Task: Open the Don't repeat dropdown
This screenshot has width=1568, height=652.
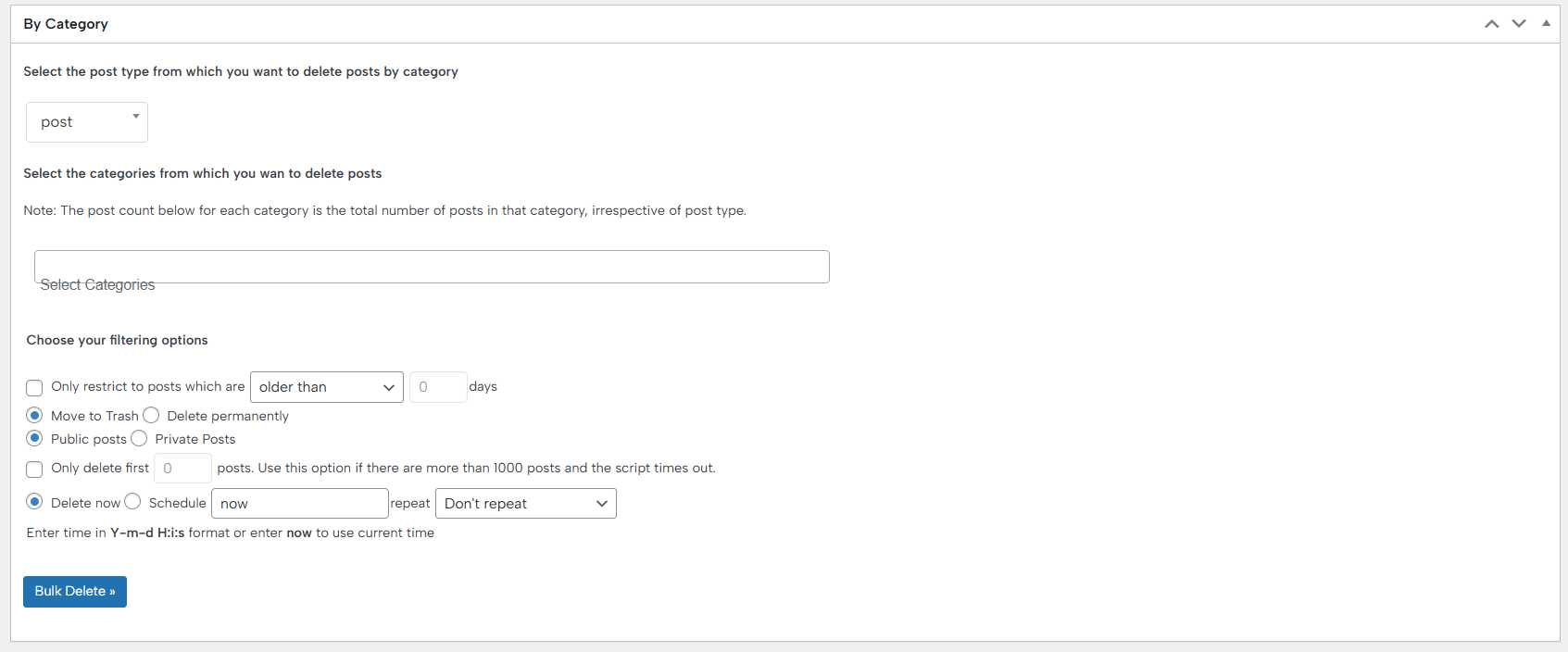Action: point(525,504)
